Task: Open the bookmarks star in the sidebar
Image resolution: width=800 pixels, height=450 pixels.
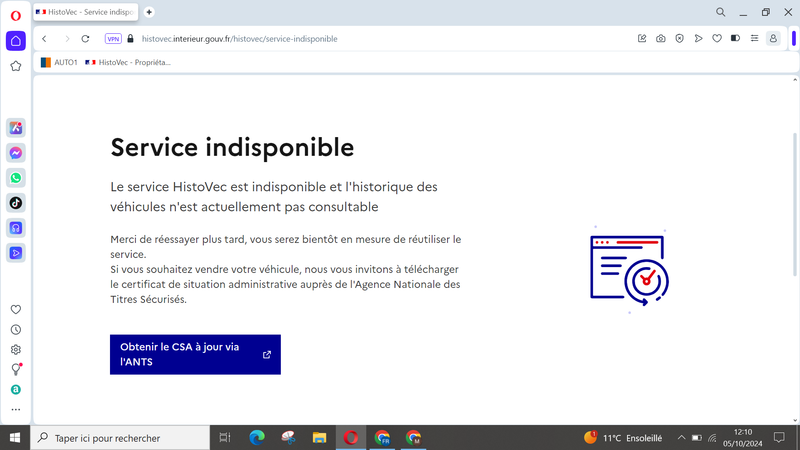Action: coord(16,66)
